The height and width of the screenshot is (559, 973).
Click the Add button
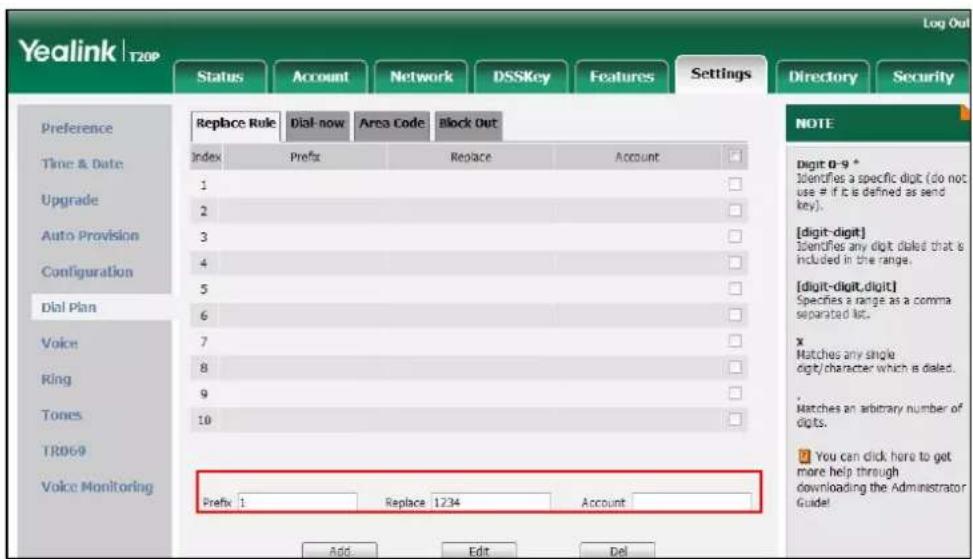click(x=339, y=551)
